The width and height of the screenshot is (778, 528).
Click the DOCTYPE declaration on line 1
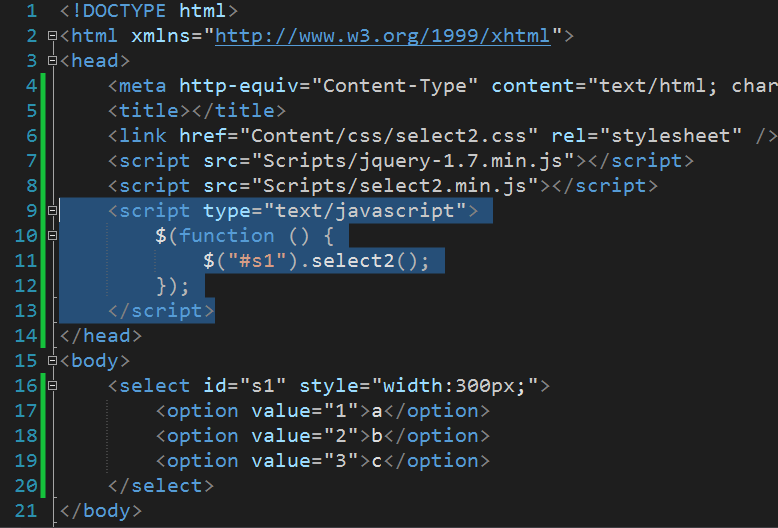[x=149, y=11]
